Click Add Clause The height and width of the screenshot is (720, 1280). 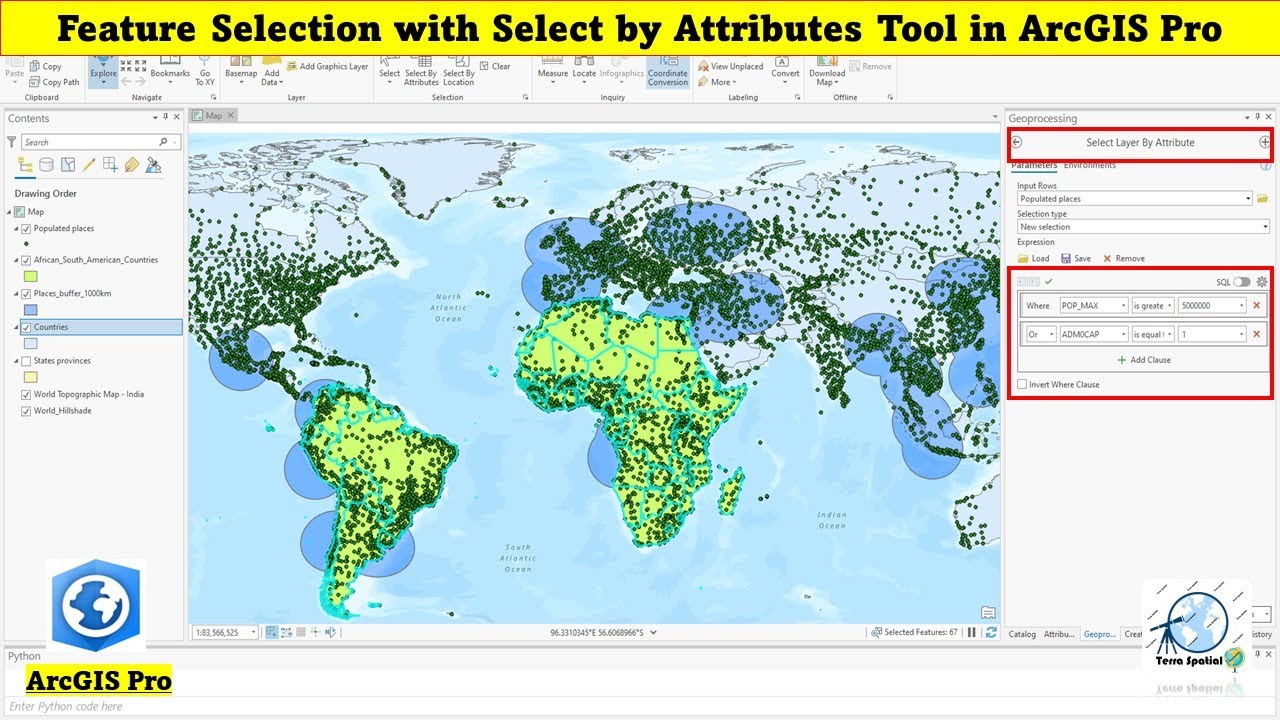coord(1144,360)
